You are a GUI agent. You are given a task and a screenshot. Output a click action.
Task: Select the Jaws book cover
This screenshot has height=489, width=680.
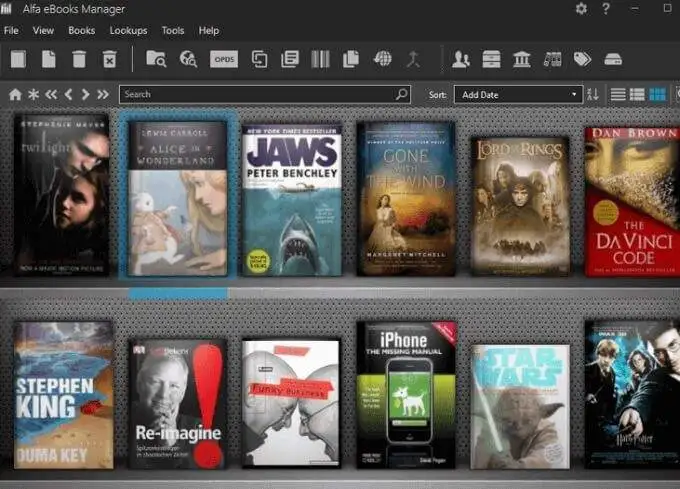pos(292,201)
